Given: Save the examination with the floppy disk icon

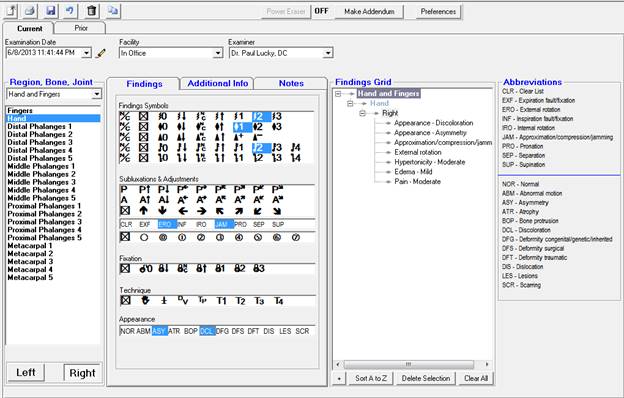Looking at the screenshot, I should pos(51,11).
